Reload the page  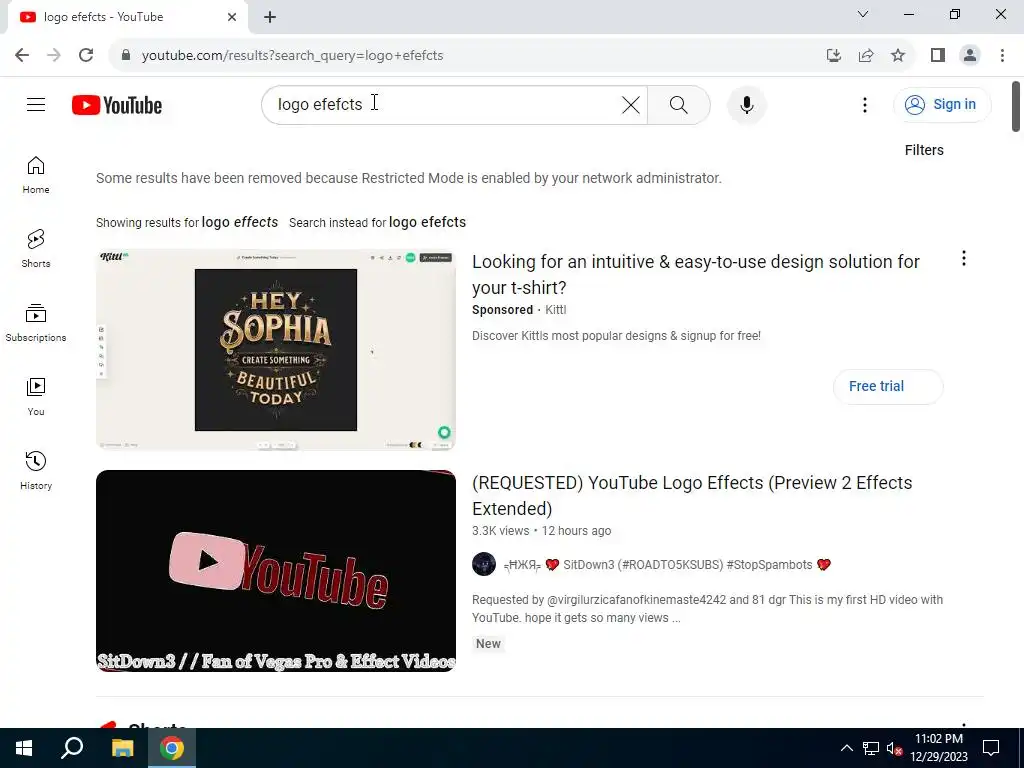point(86,56)
